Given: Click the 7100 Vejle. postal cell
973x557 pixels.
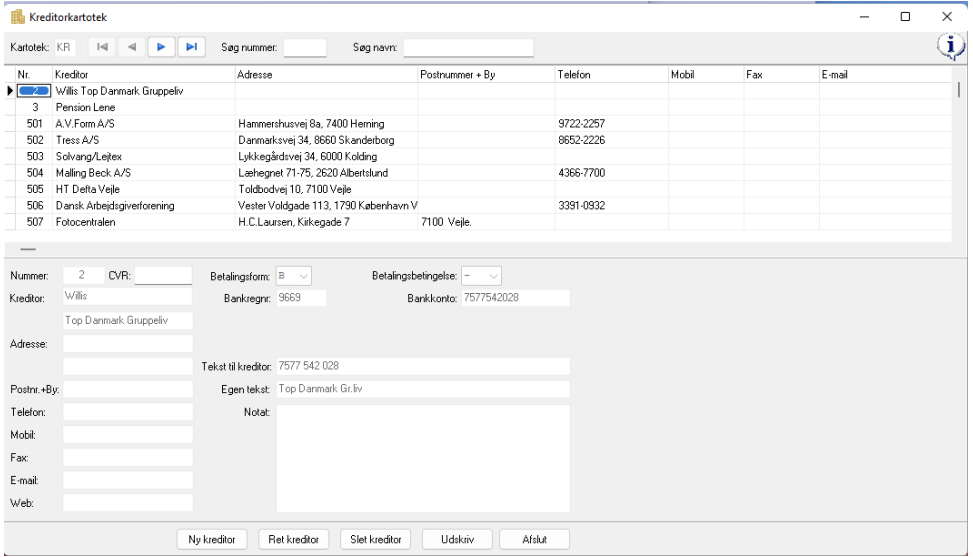Looking at the screenshot, I should 446,222.
